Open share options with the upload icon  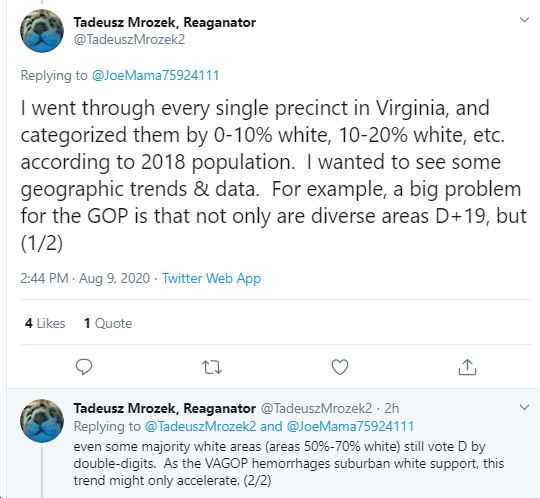point(467,367)
